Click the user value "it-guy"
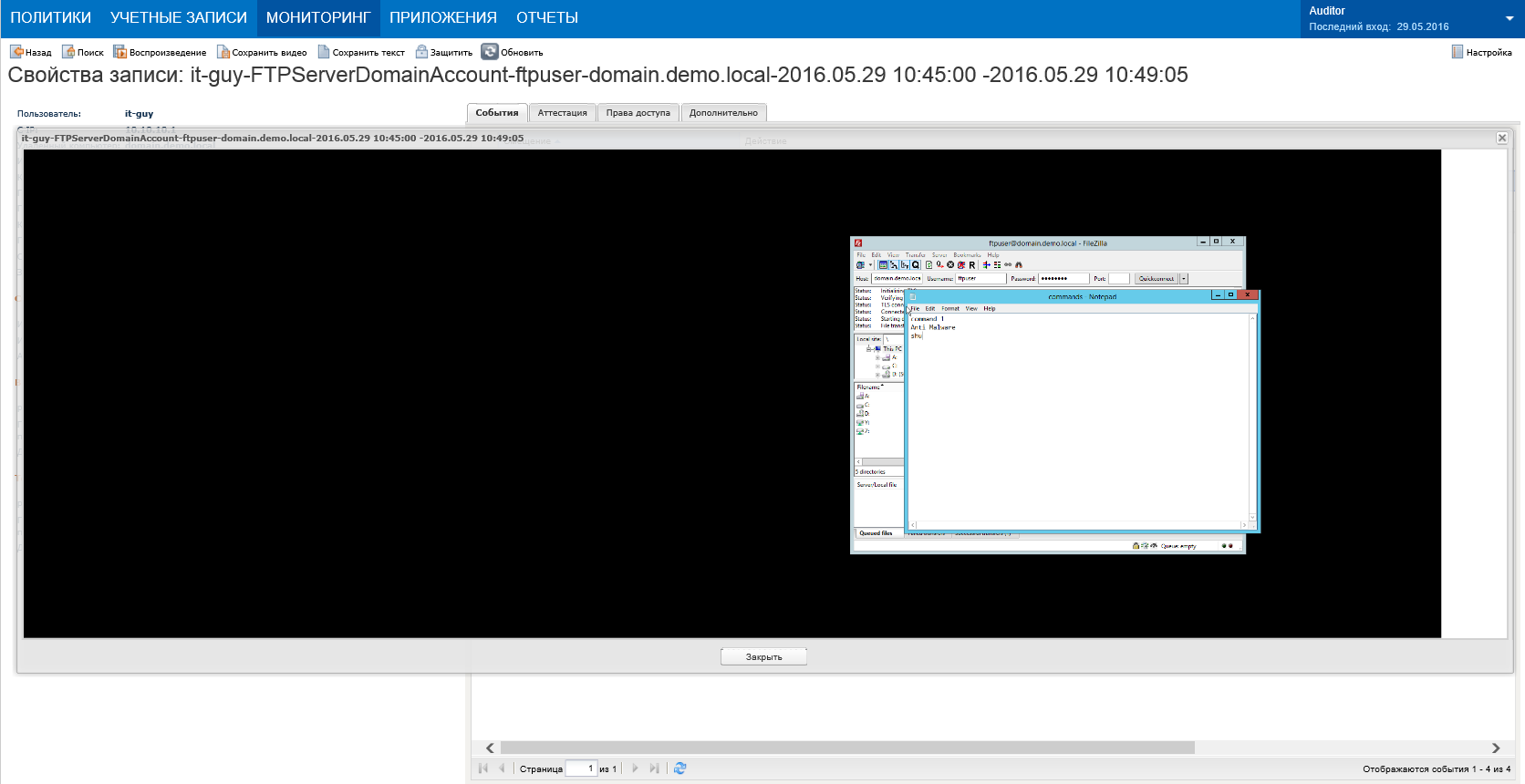This screenshot has width=1525, height=784. click(x=139, y=114)
